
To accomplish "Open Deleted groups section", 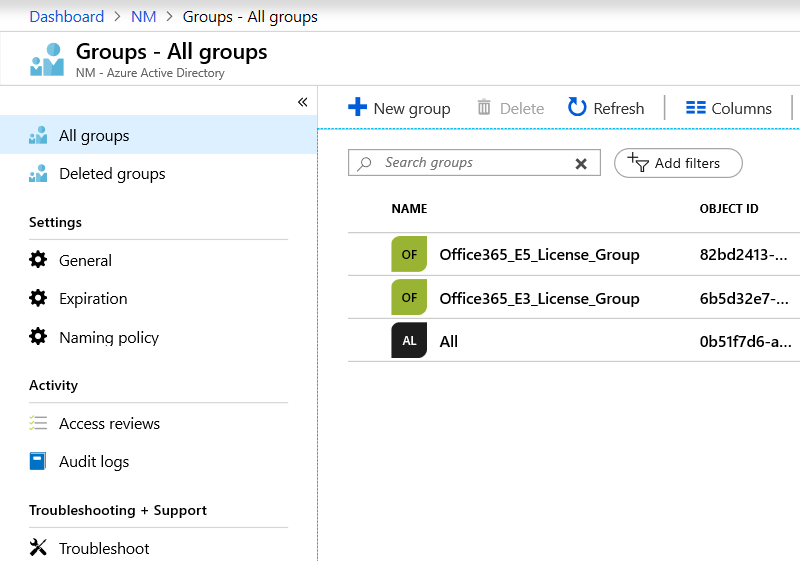I will [112, 174].
